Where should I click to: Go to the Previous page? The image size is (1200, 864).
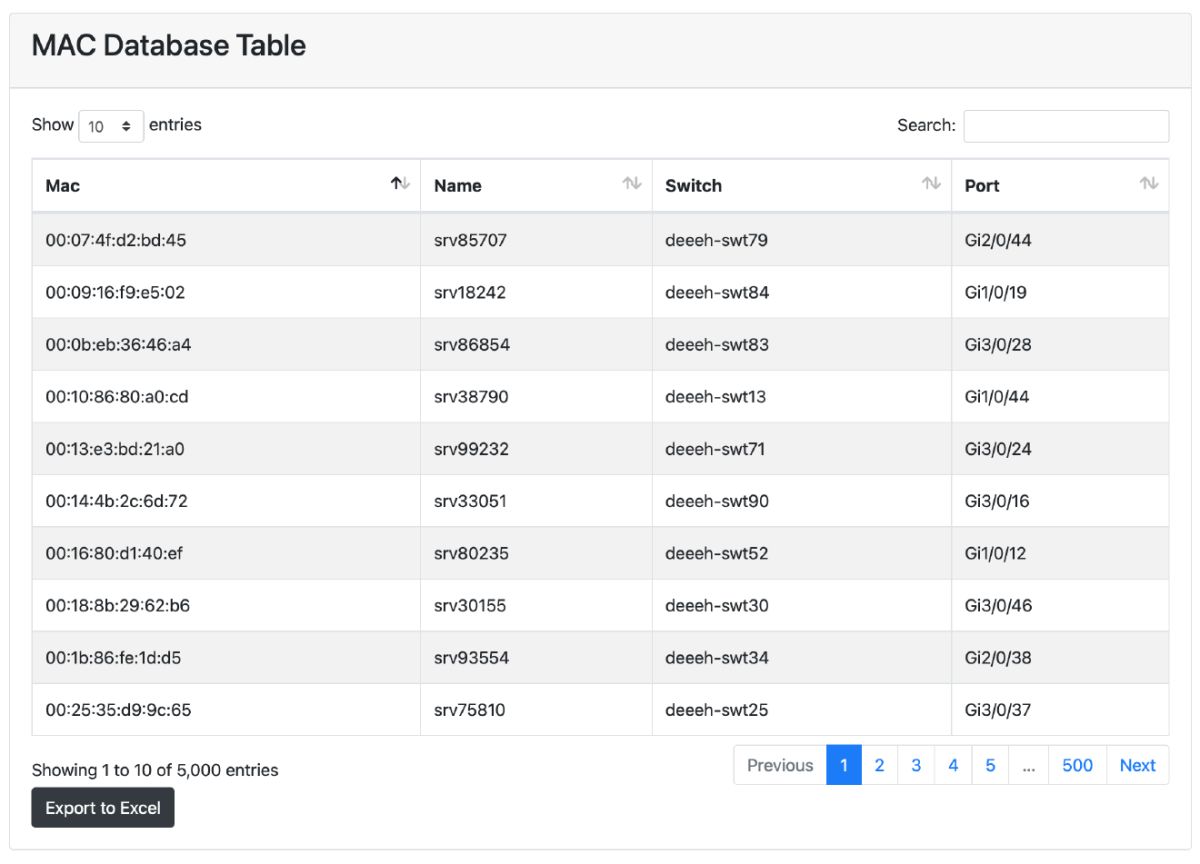780,765
